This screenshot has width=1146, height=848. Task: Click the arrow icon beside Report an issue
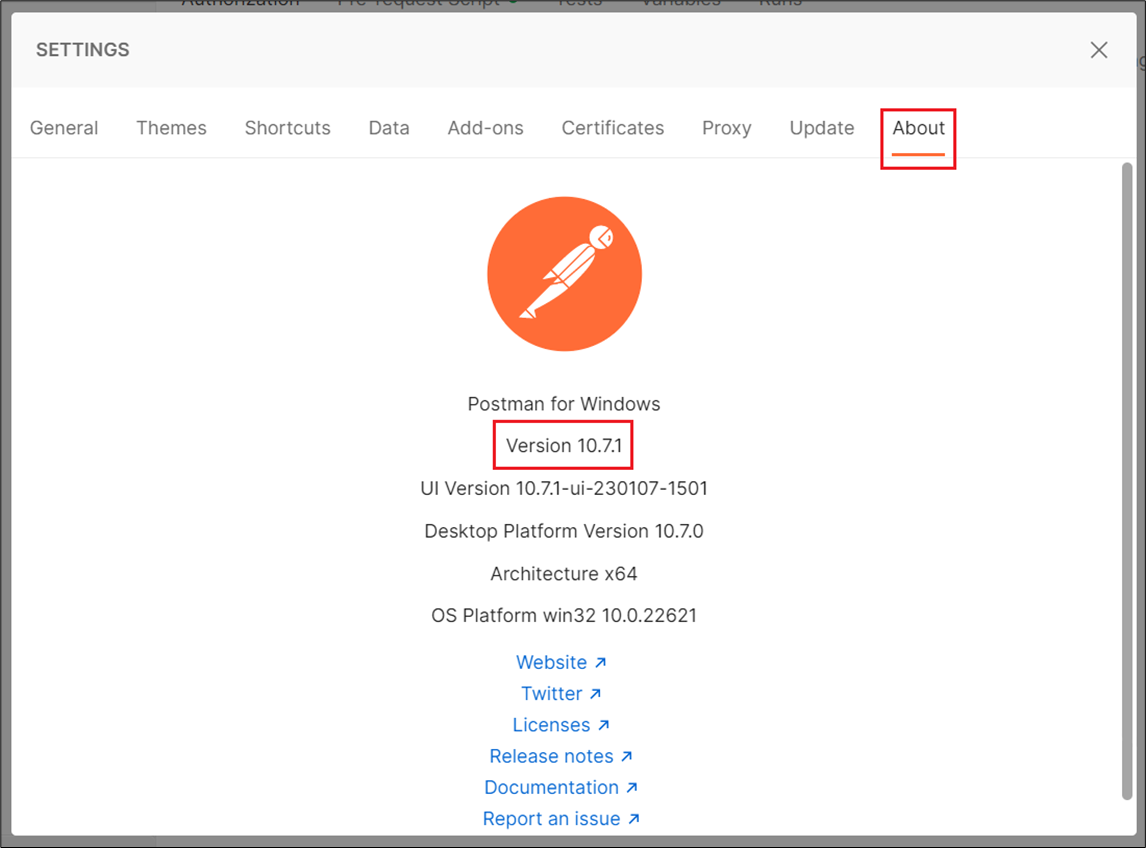tap(634, 819)
